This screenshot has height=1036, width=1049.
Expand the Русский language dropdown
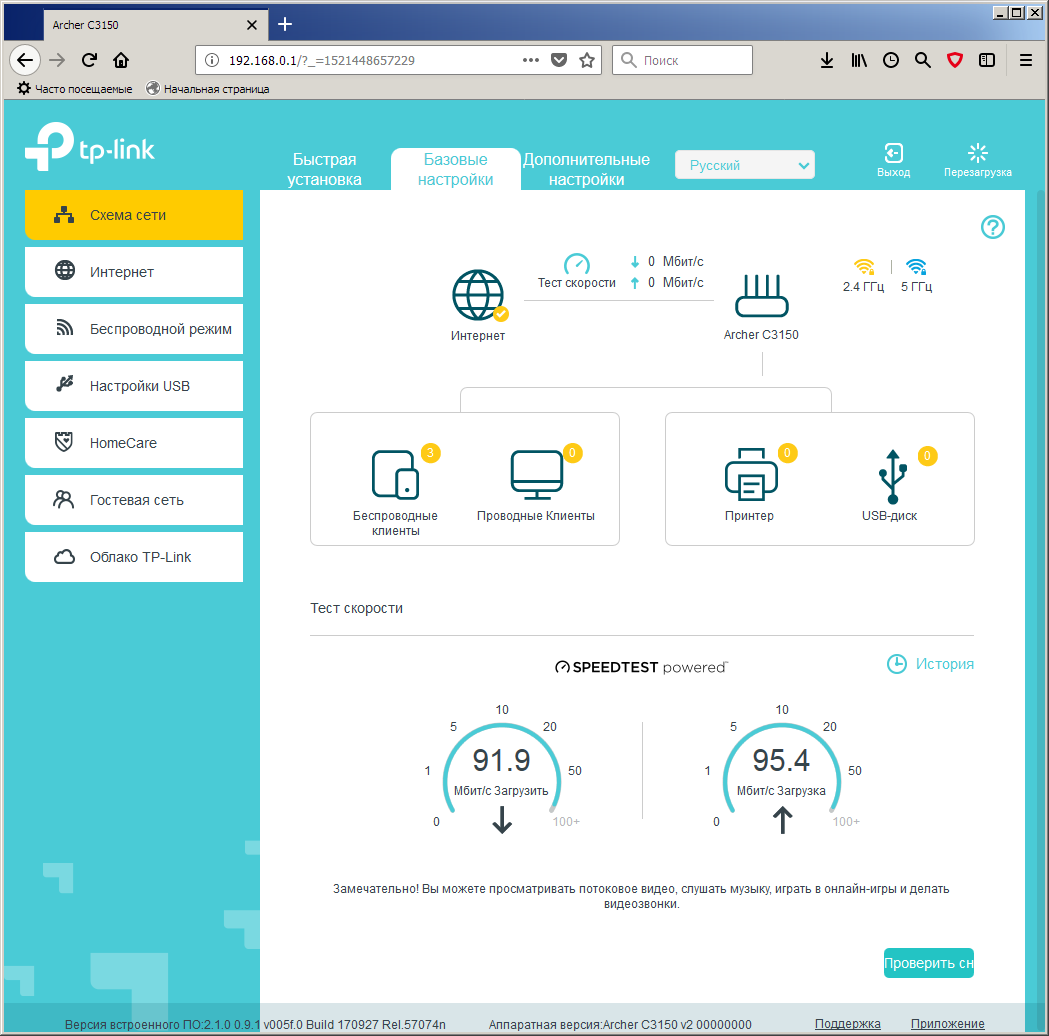point(745,165)
